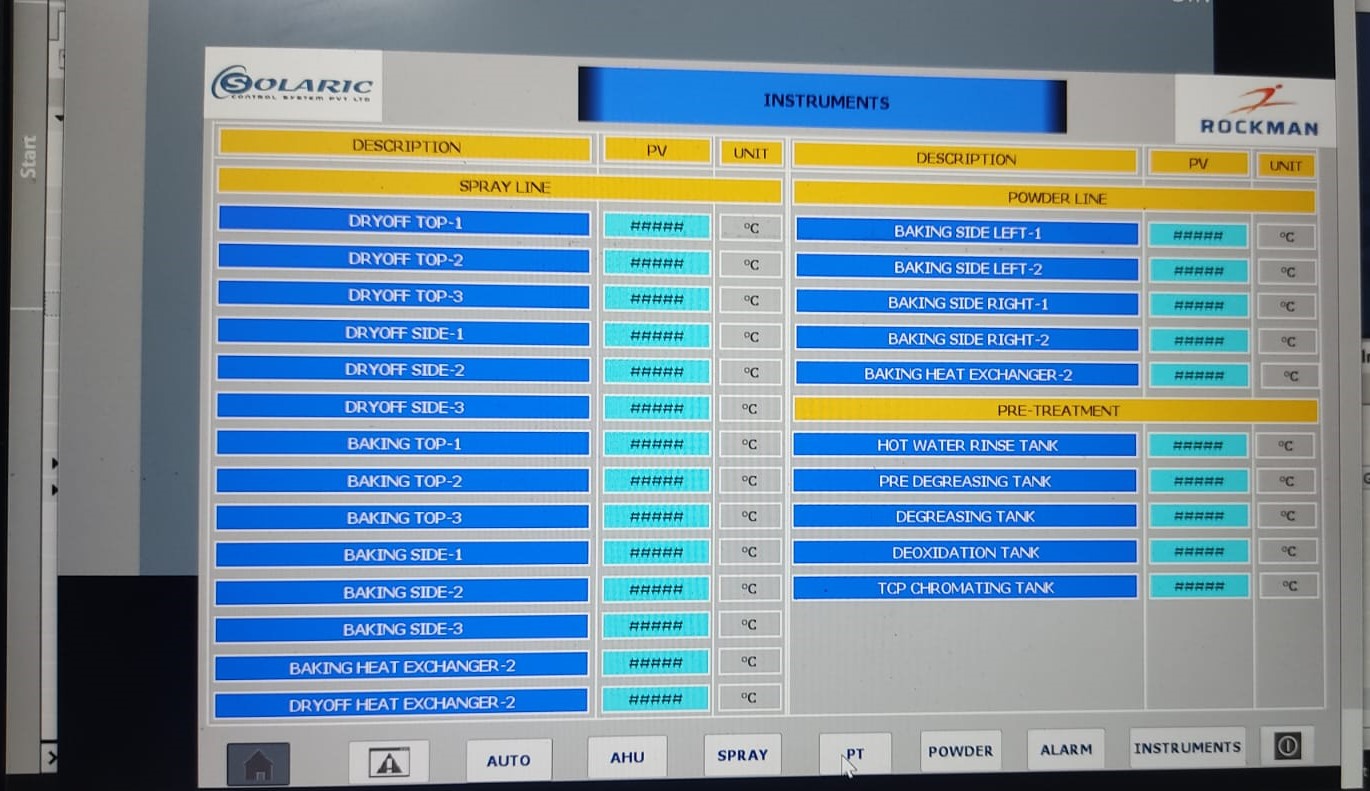Screen dimensions: 1370x791
Task: Click the PRE DEGREASING TANK label
Action: 966,481
